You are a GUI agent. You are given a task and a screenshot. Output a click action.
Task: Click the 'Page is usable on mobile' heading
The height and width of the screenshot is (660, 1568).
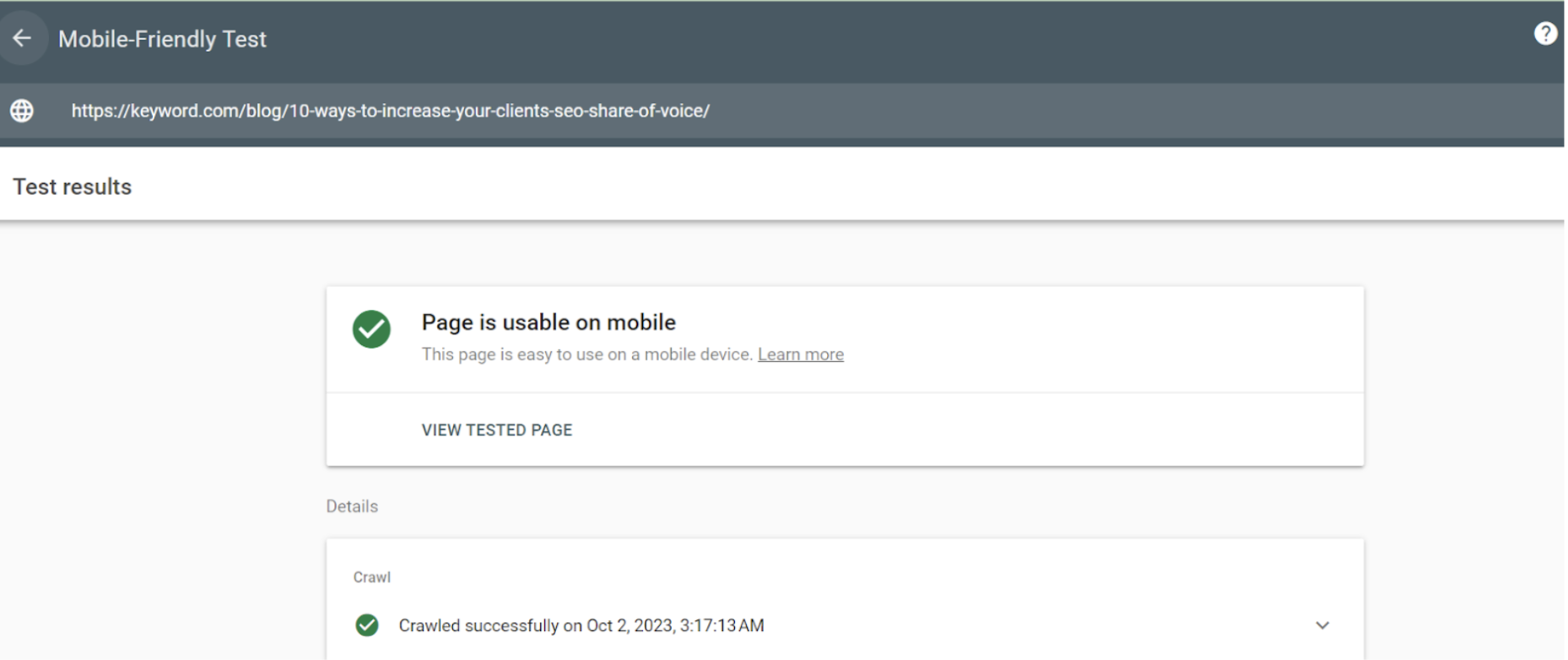549,322
